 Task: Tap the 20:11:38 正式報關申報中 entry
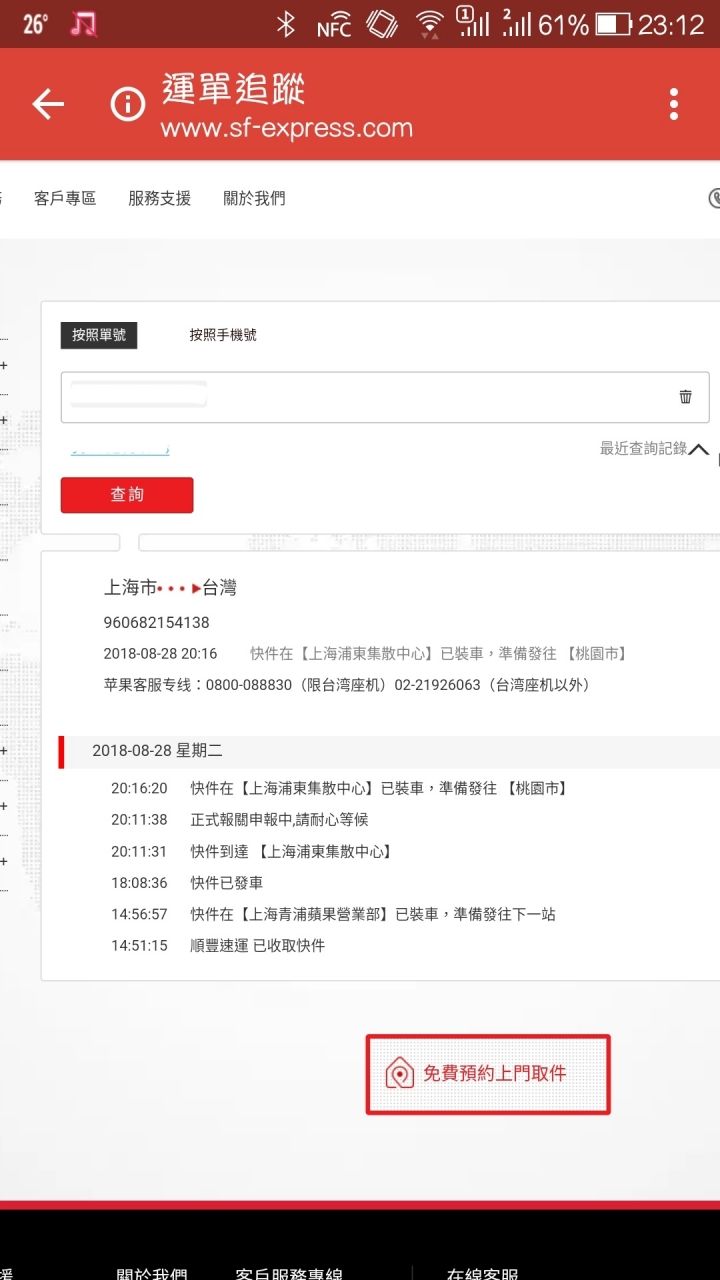click(x=240, y=820)
